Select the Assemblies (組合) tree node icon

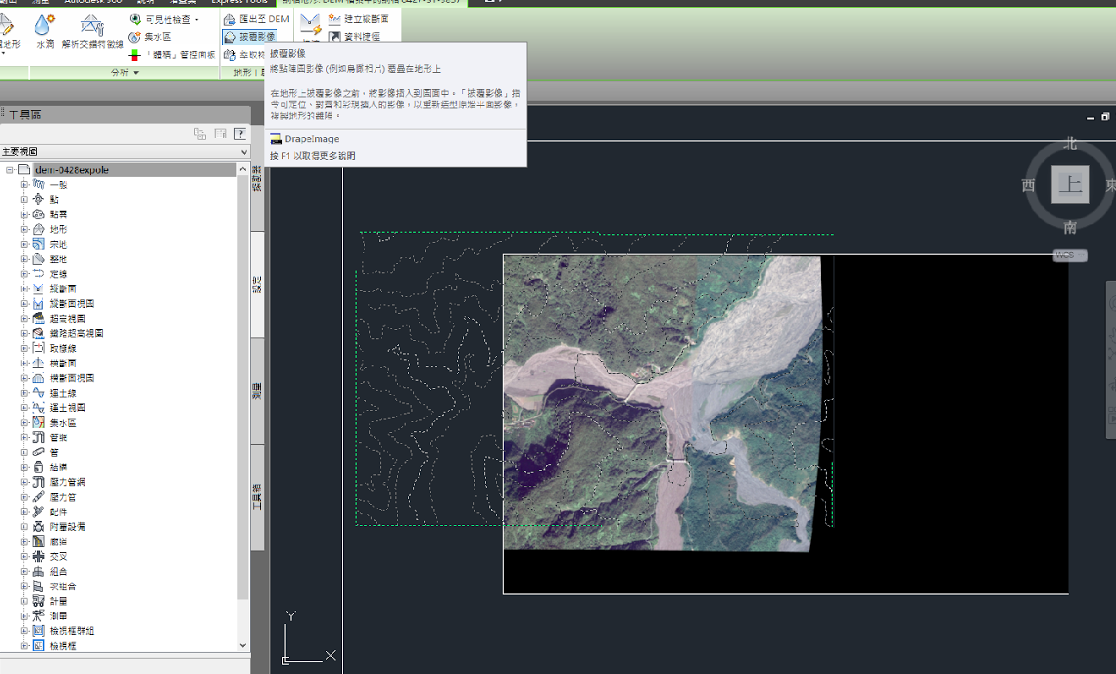click(38, 572)
